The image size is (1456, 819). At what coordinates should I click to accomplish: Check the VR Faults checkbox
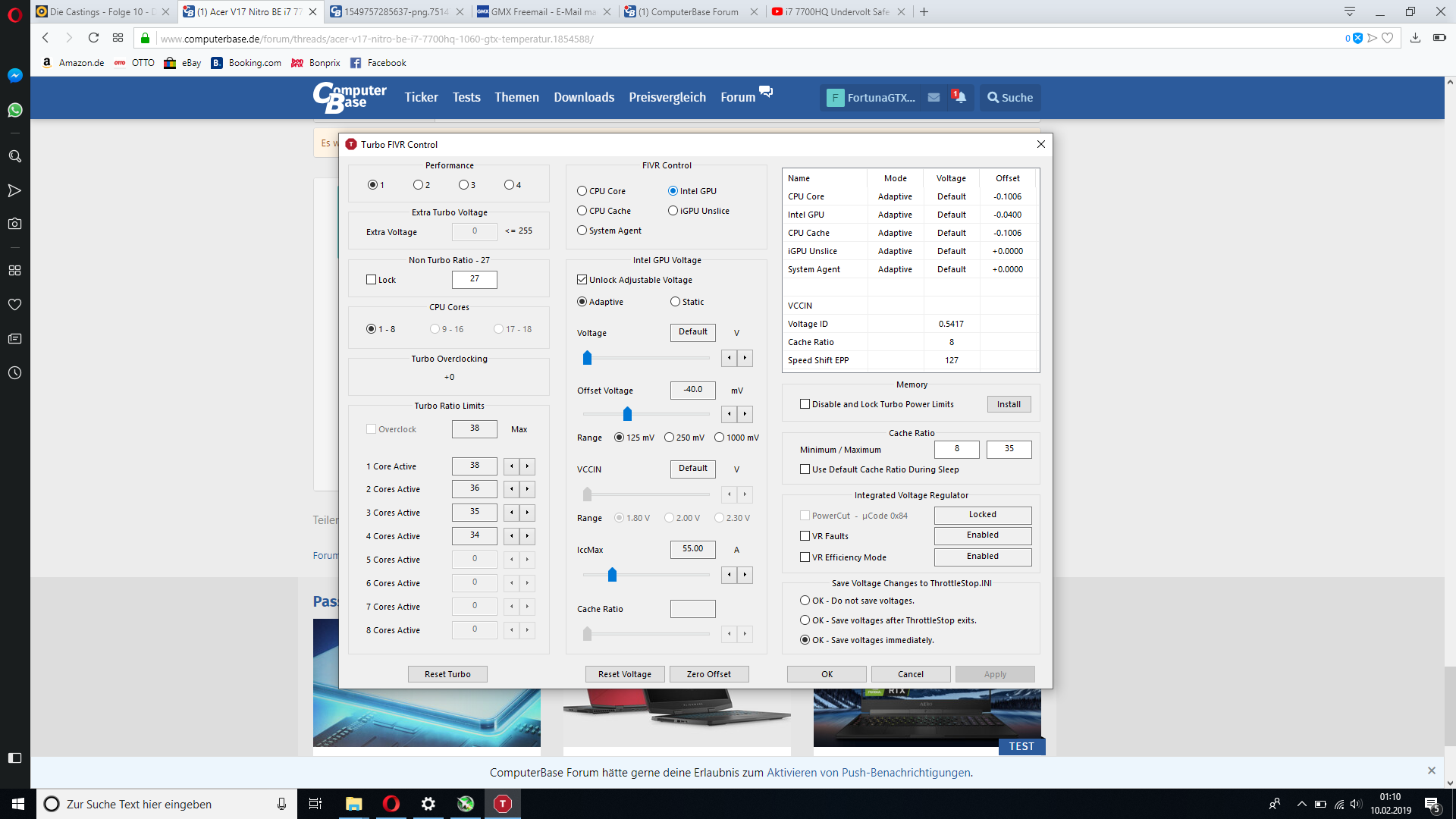coord(805,536)
